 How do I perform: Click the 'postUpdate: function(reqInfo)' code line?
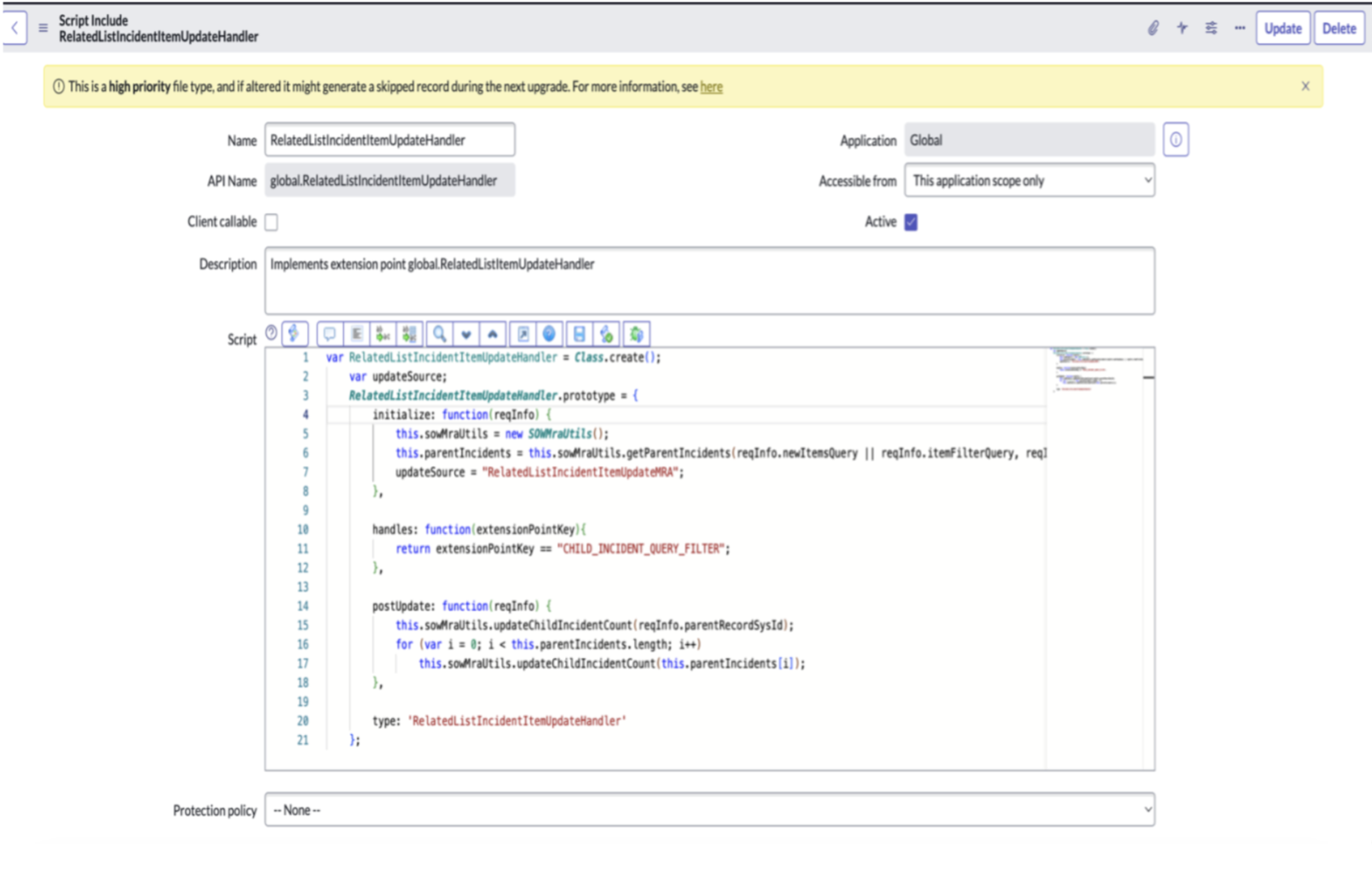pyautogui.click(x=462, y=606)
